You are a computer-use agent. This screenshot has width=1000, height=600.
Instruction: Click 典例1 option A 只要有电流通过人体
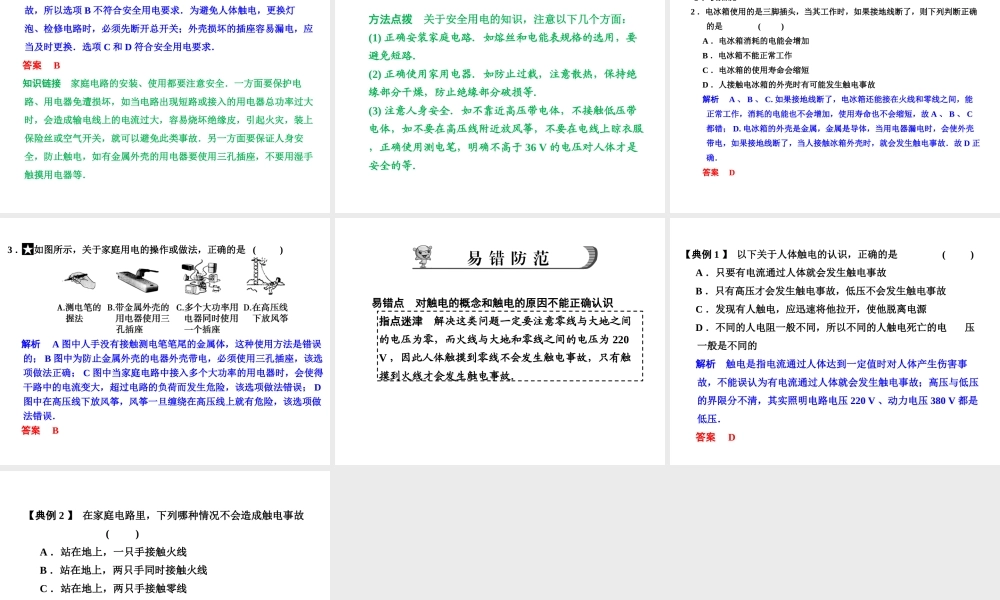(791, 273)
